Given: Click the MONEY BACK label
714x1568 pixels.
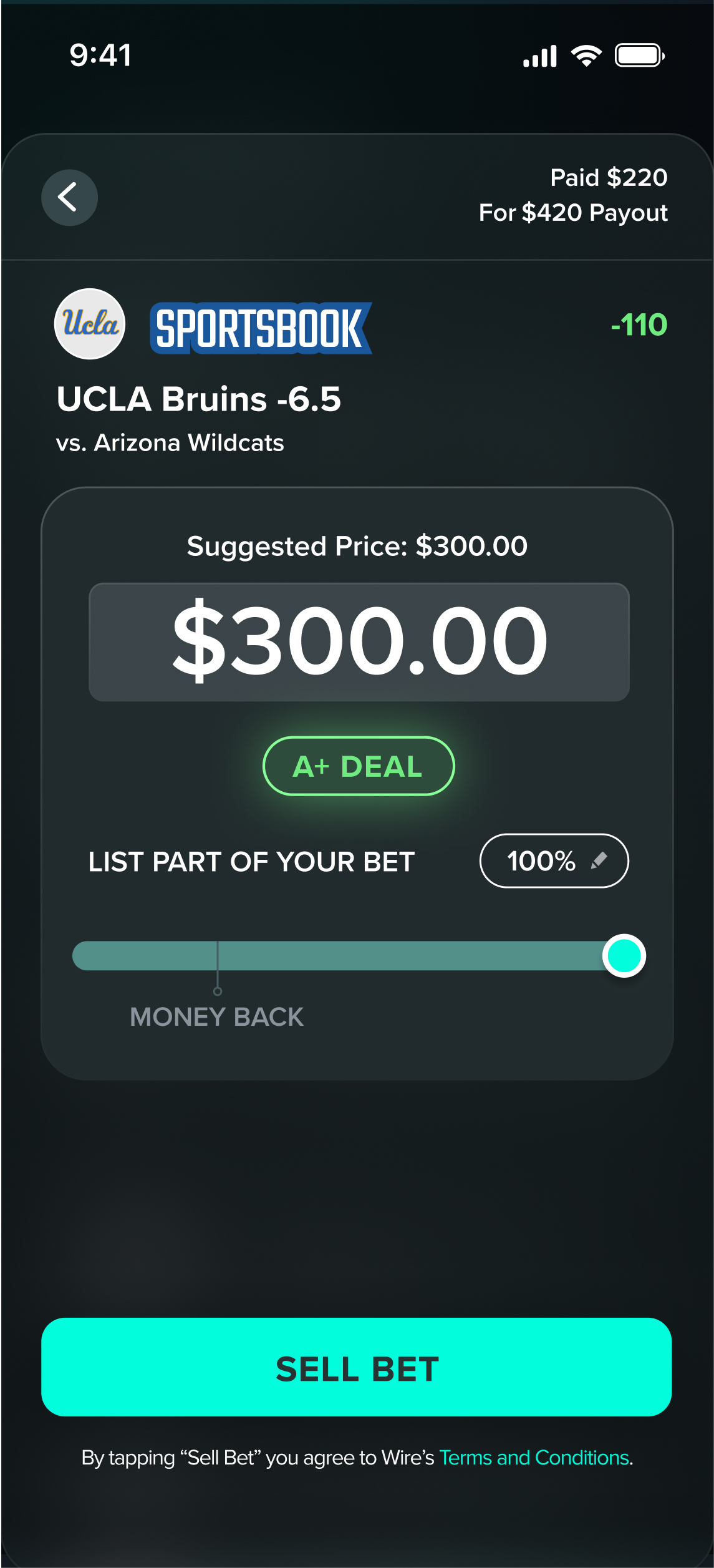Looking at the screenshot, I should pyautogui.click(x=216, y=1017).
